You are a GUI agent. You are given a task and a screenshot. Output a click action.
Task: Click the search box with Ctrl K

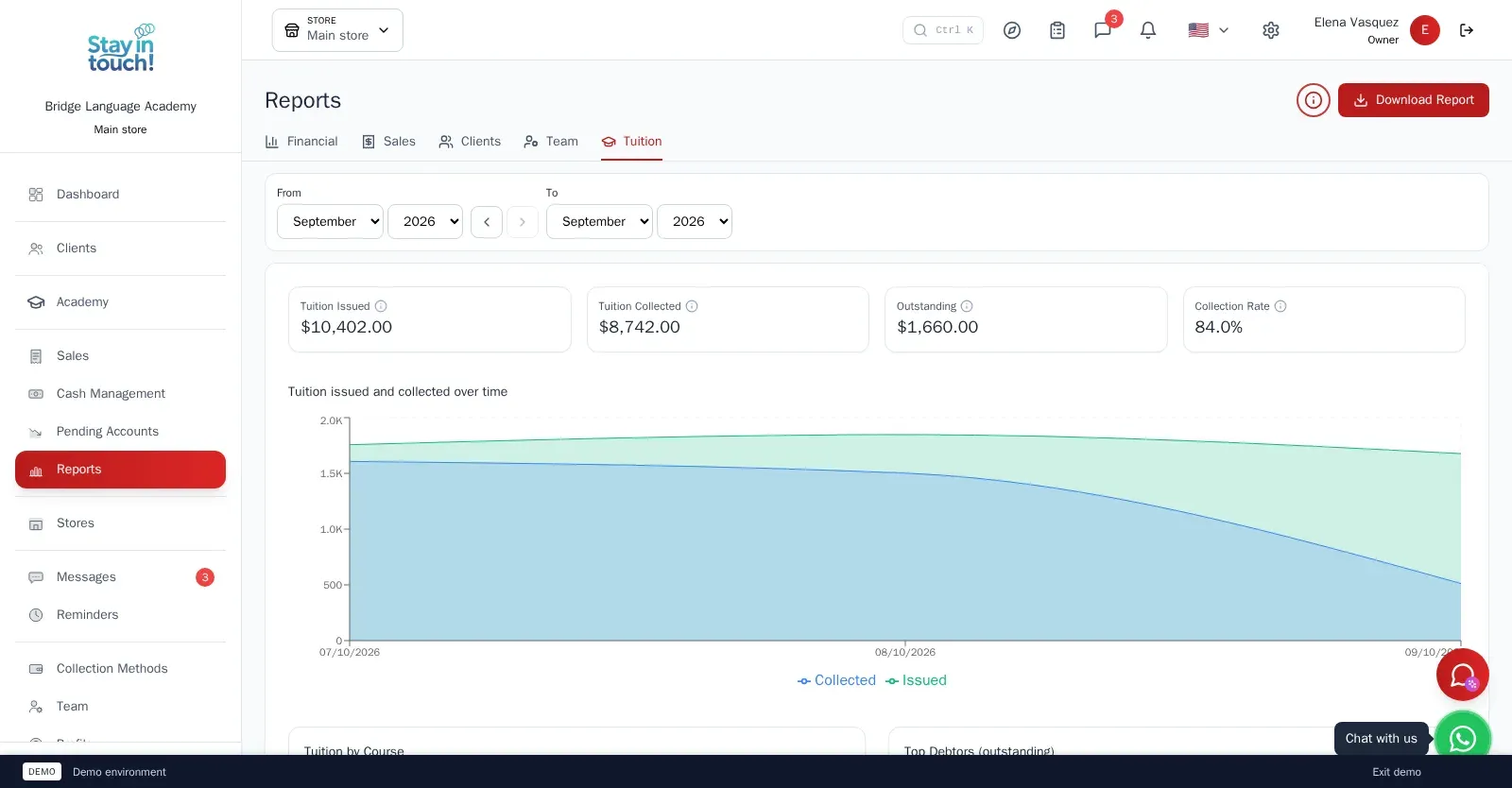943,30
